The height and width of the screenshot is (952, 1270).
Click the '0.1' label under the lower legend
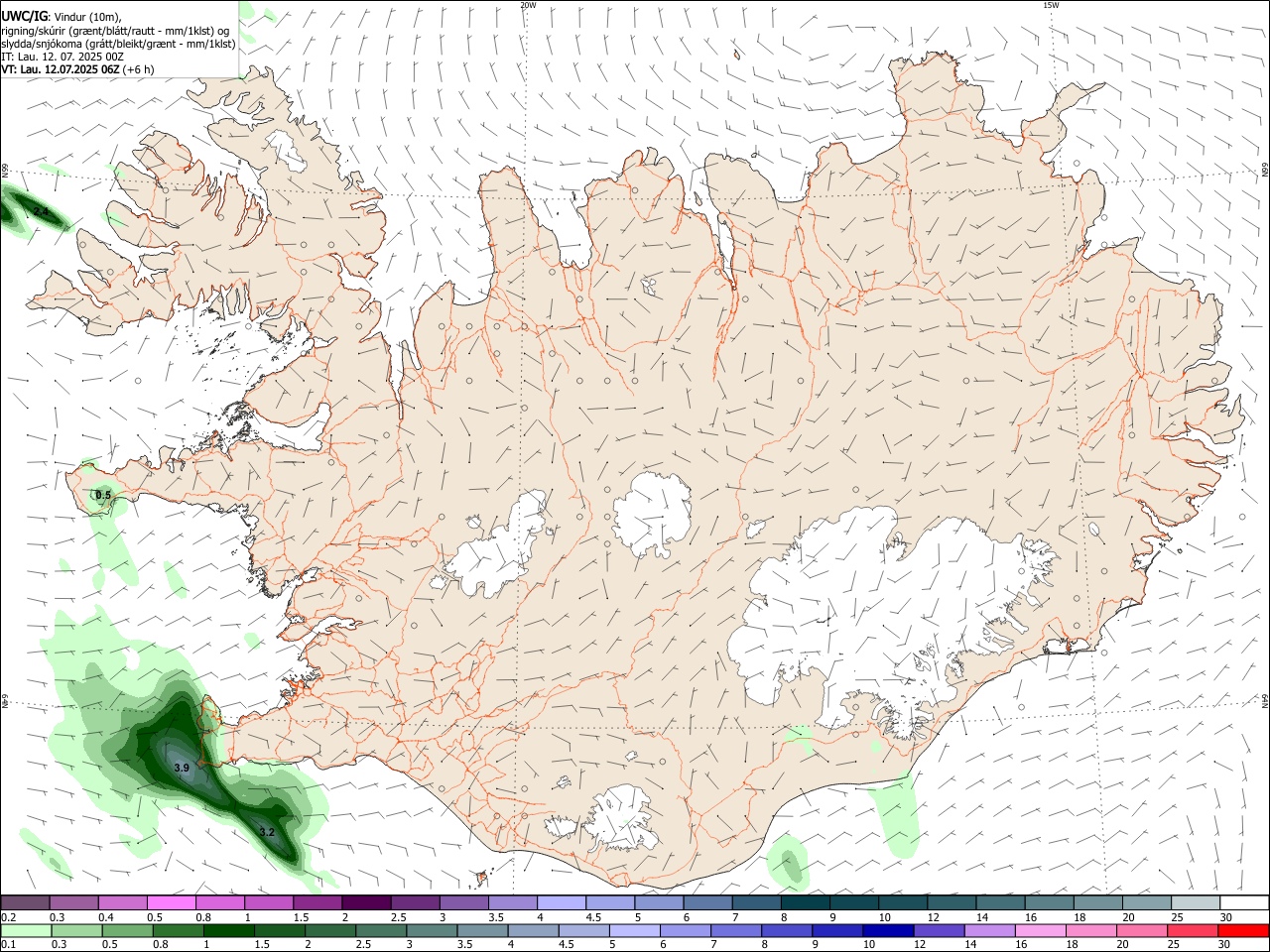tap(7, 945)
